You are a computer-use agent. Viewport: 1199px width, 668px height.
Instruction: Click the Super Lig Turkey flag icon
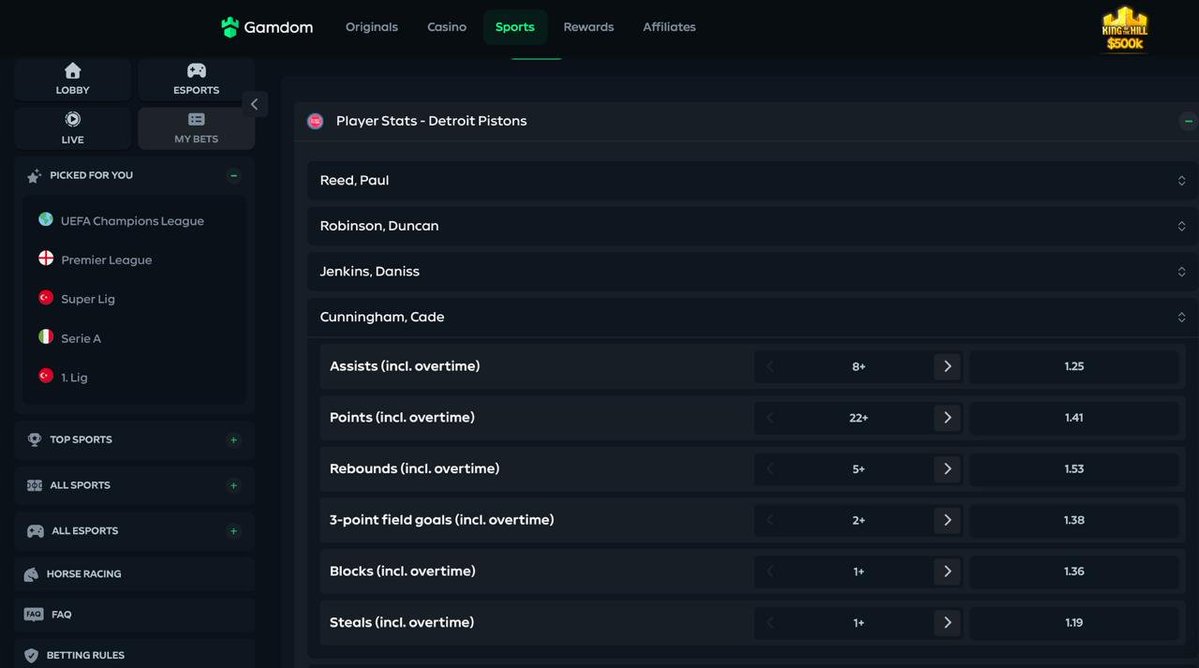46,298
